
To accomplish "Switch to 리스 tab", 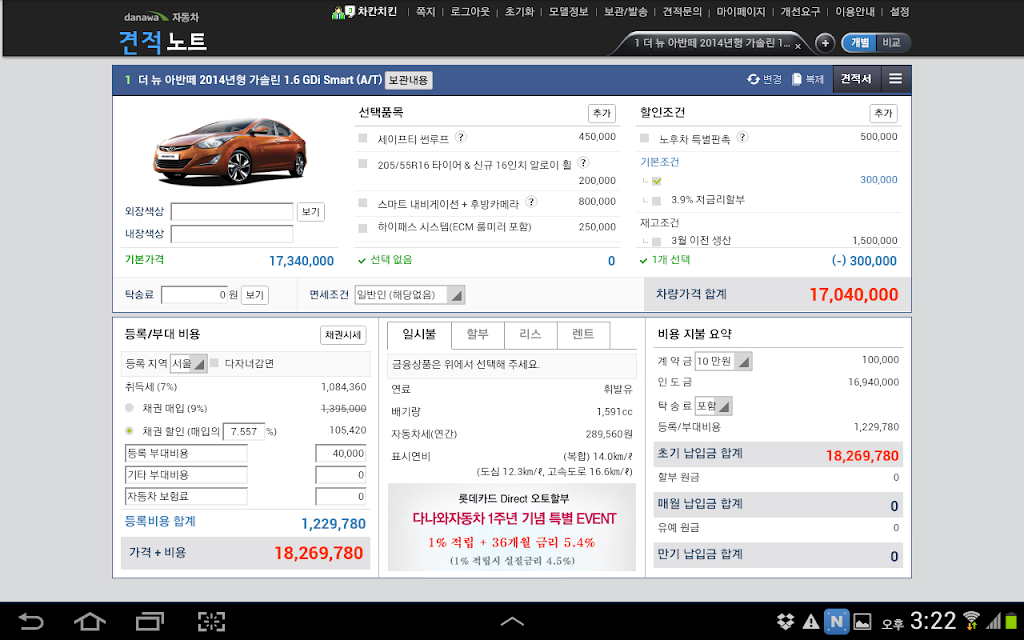I will (530, 335).
